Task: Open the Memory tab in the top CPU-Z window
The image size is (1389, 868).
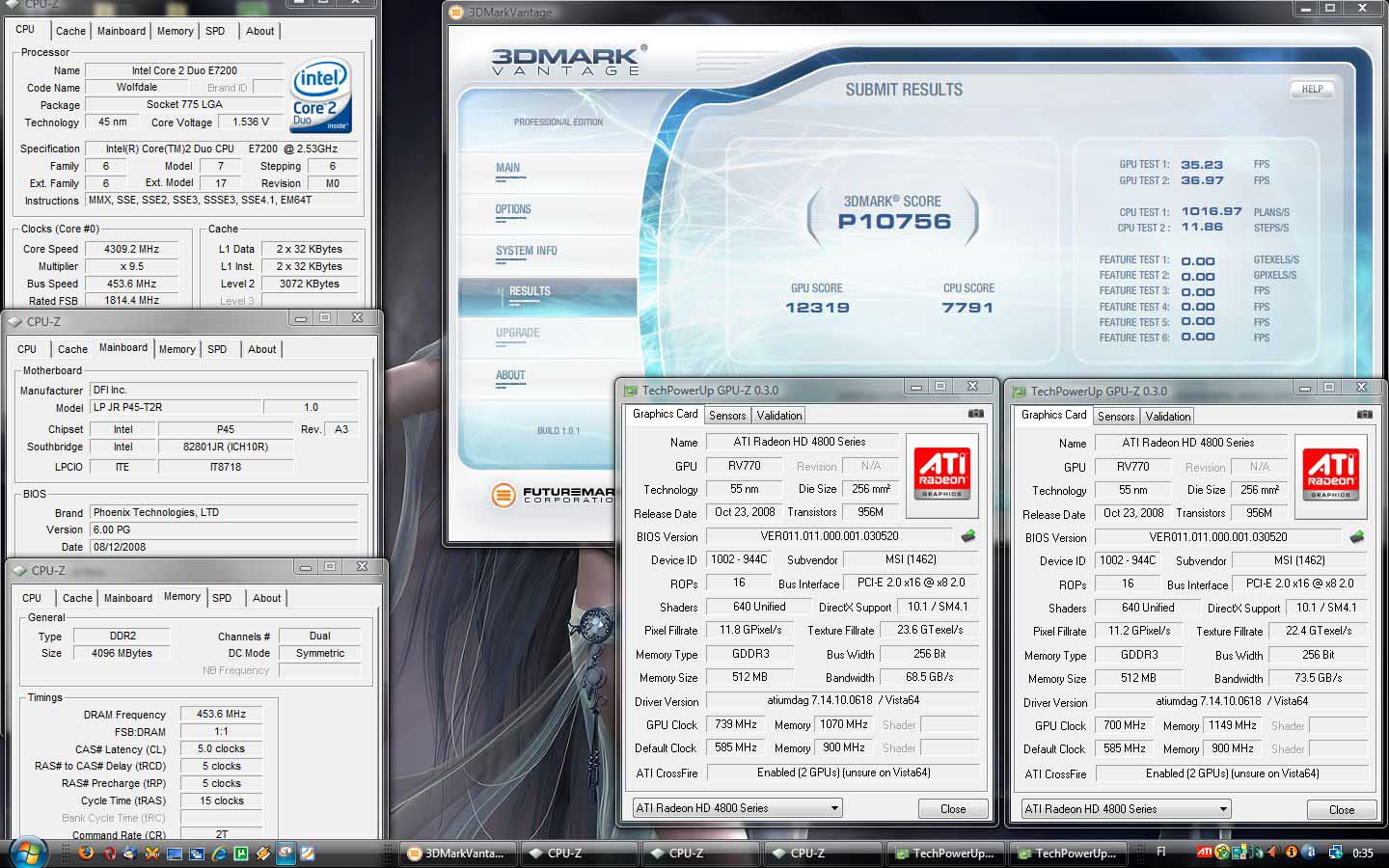Action: pyautogui.click(x=175, y=31)
